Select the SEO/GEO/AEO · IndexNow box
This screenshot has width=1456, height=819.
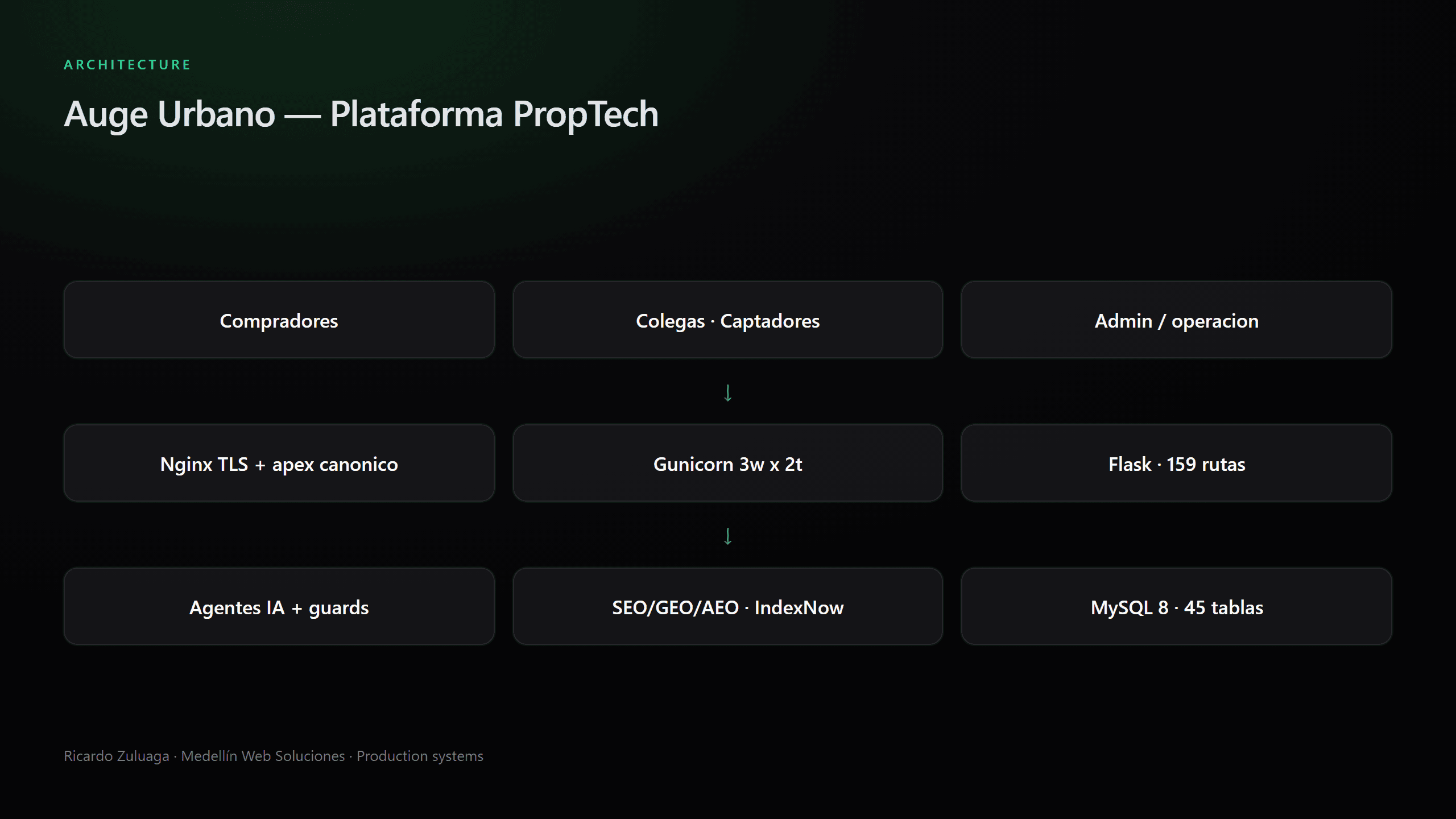(727, 607)
